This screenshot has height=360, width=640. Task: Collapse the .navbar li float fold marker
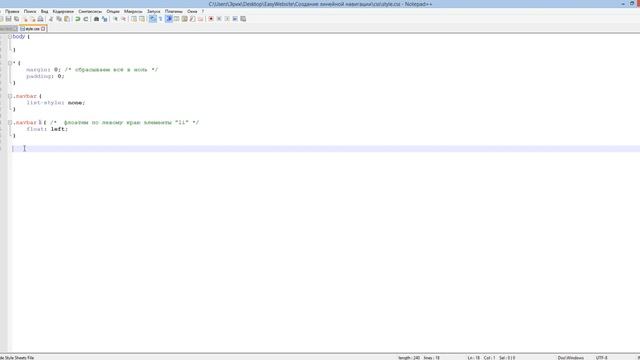[x=10, y=122]
